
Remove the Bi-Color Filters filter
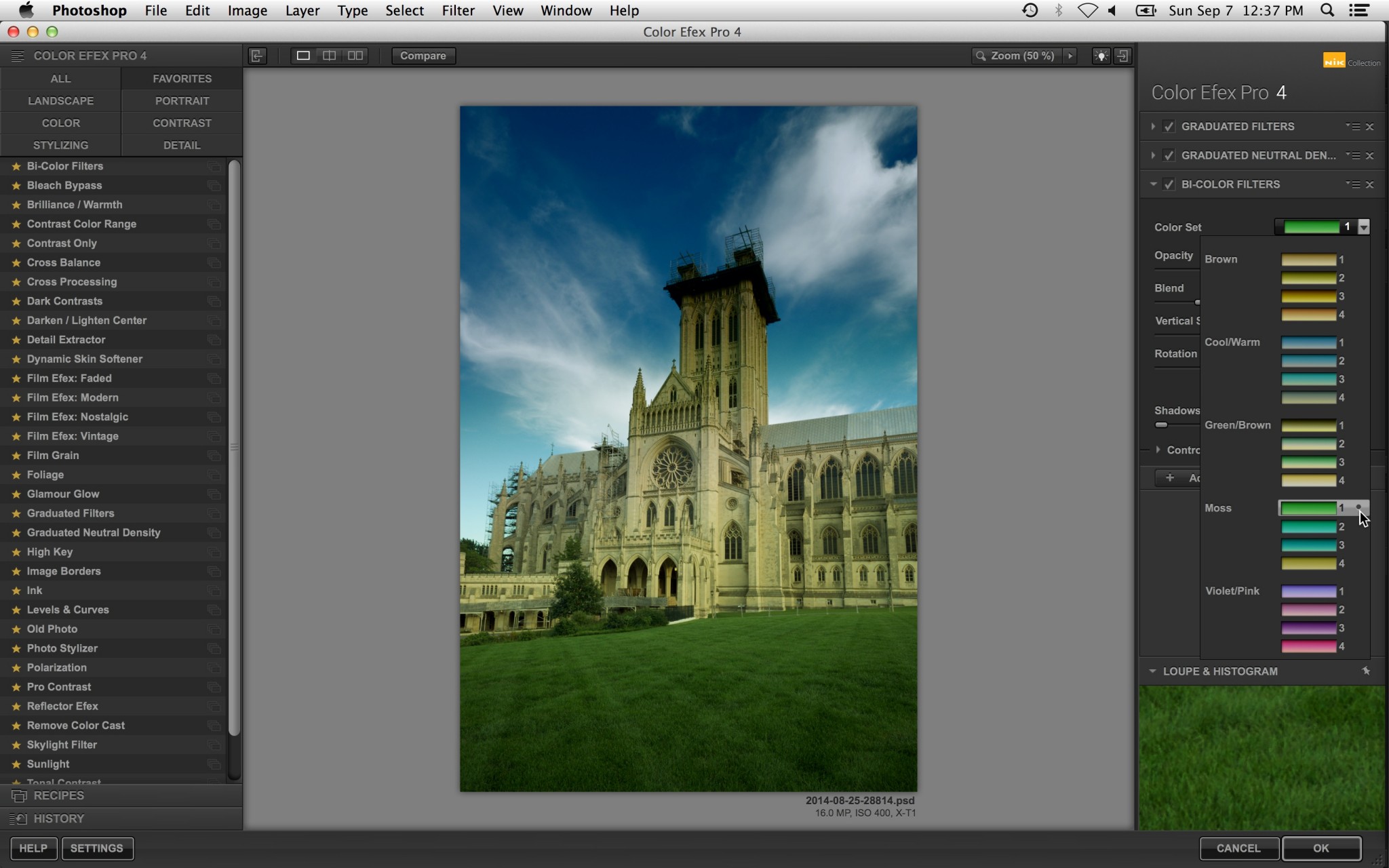(x=1370, y=184)
